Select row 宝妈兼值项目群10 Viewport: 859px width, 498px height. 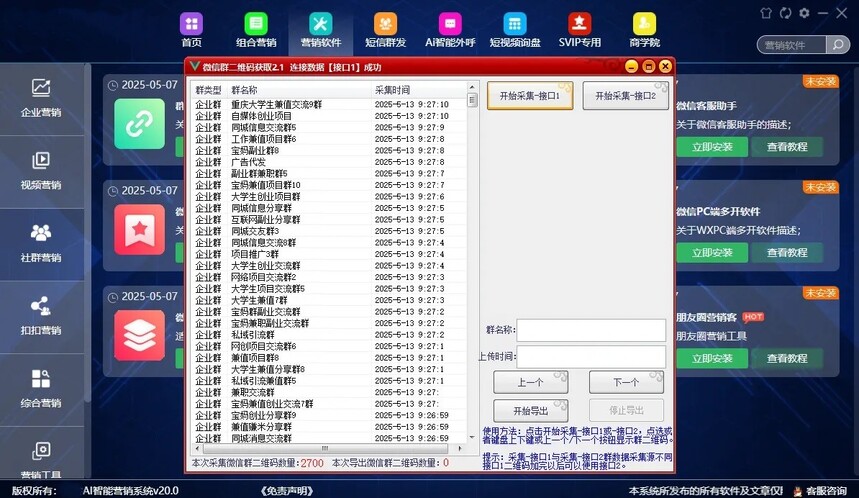(329, 185)
